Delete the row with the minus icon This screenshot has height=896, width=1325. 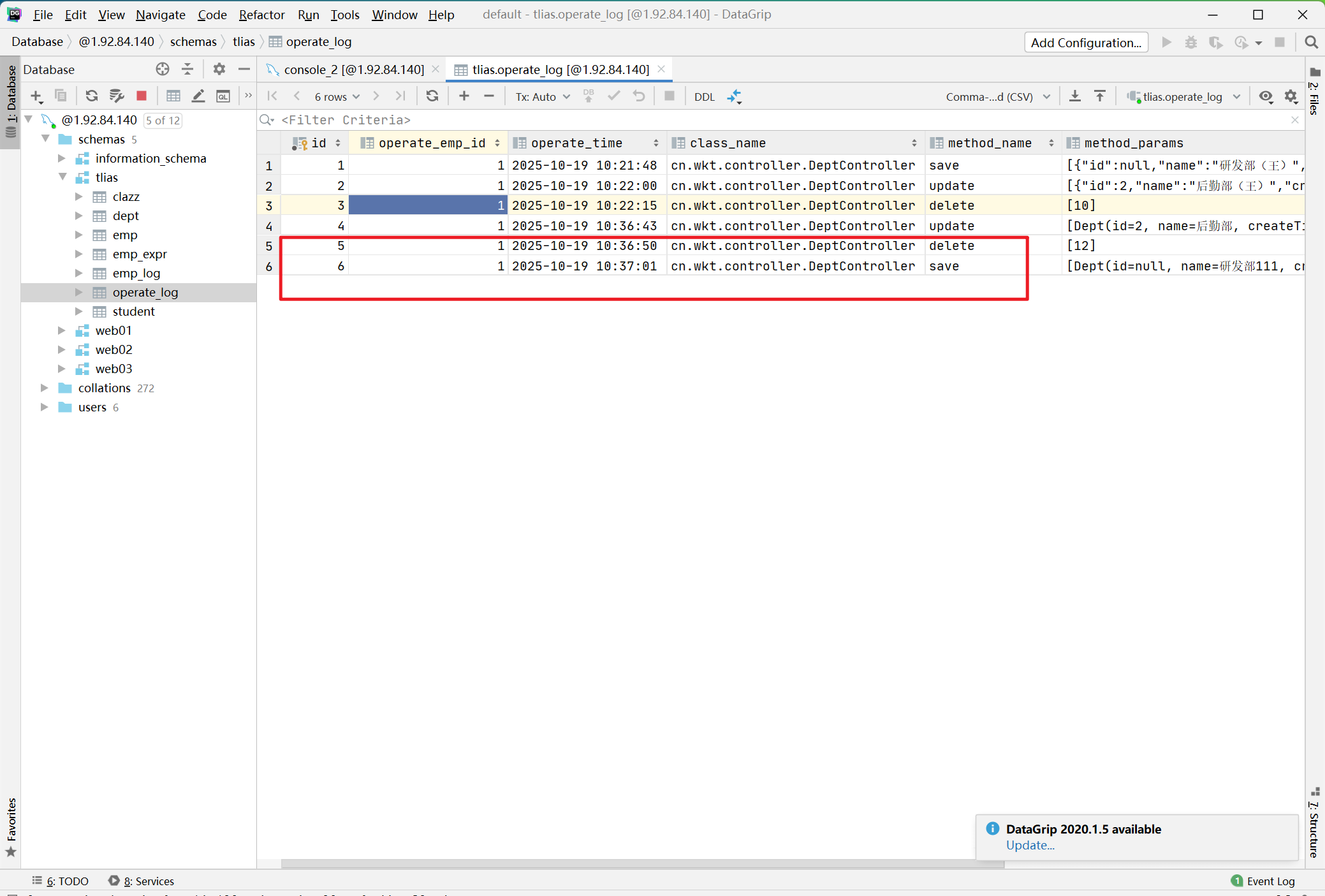coord(489,96)
